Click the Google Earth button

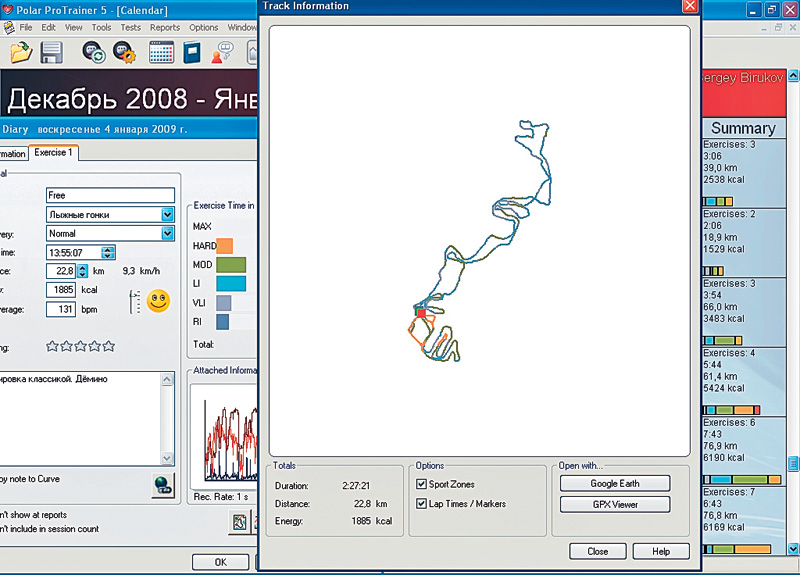[x=615, y=483]
